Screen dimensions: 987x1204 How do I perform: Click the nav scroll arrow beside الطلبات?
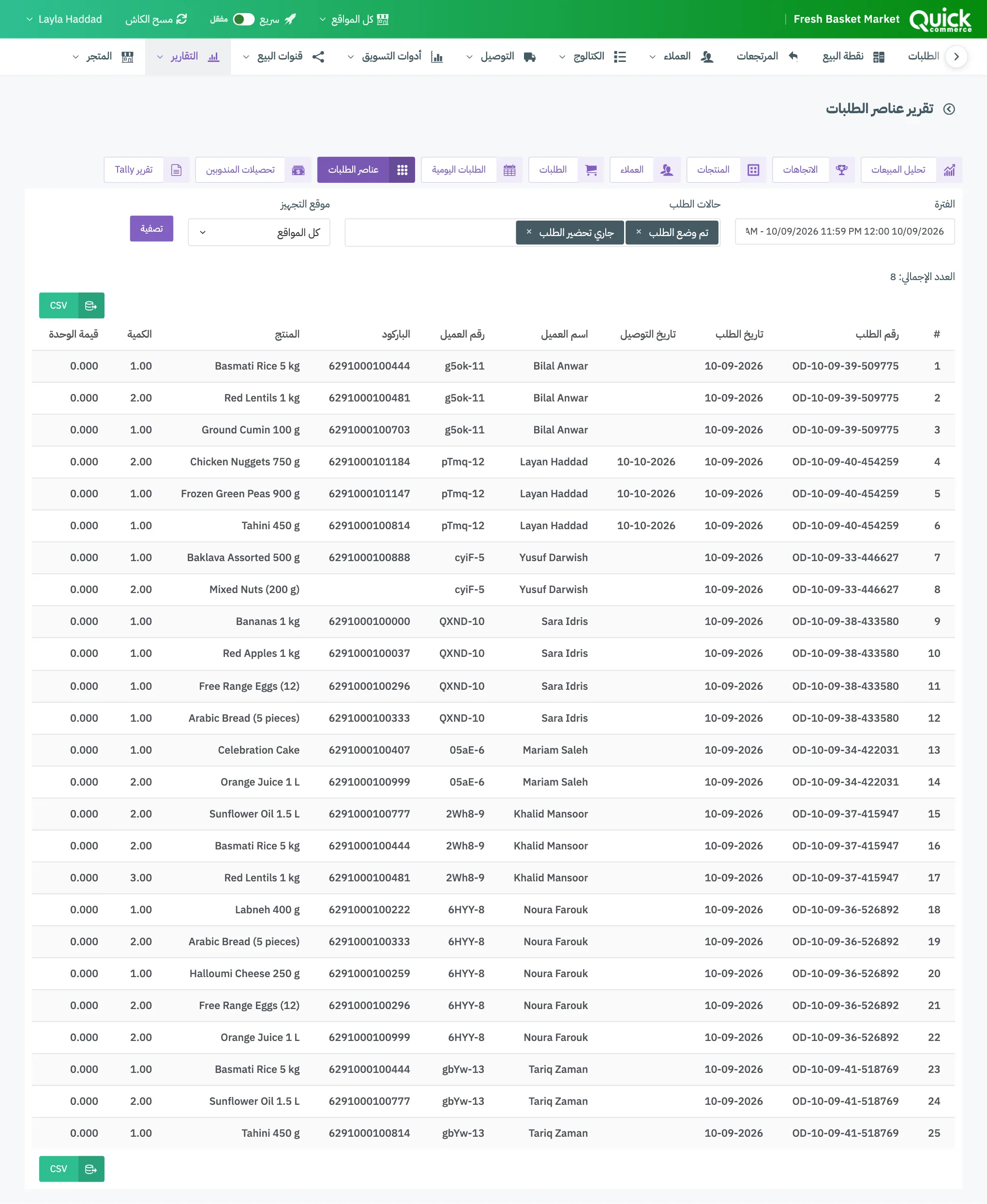[956, 56]
